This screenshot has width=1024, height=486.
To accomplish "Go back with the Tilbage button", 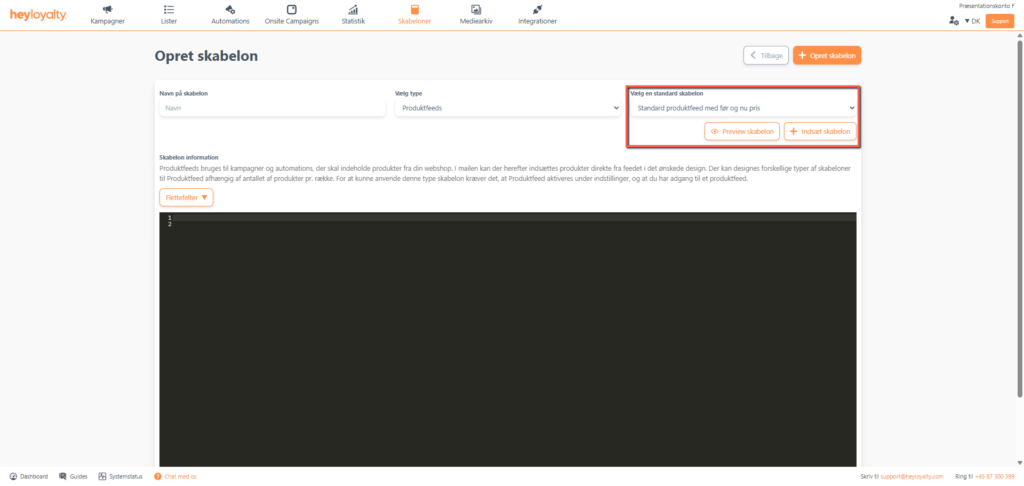I will click(765, 56).
